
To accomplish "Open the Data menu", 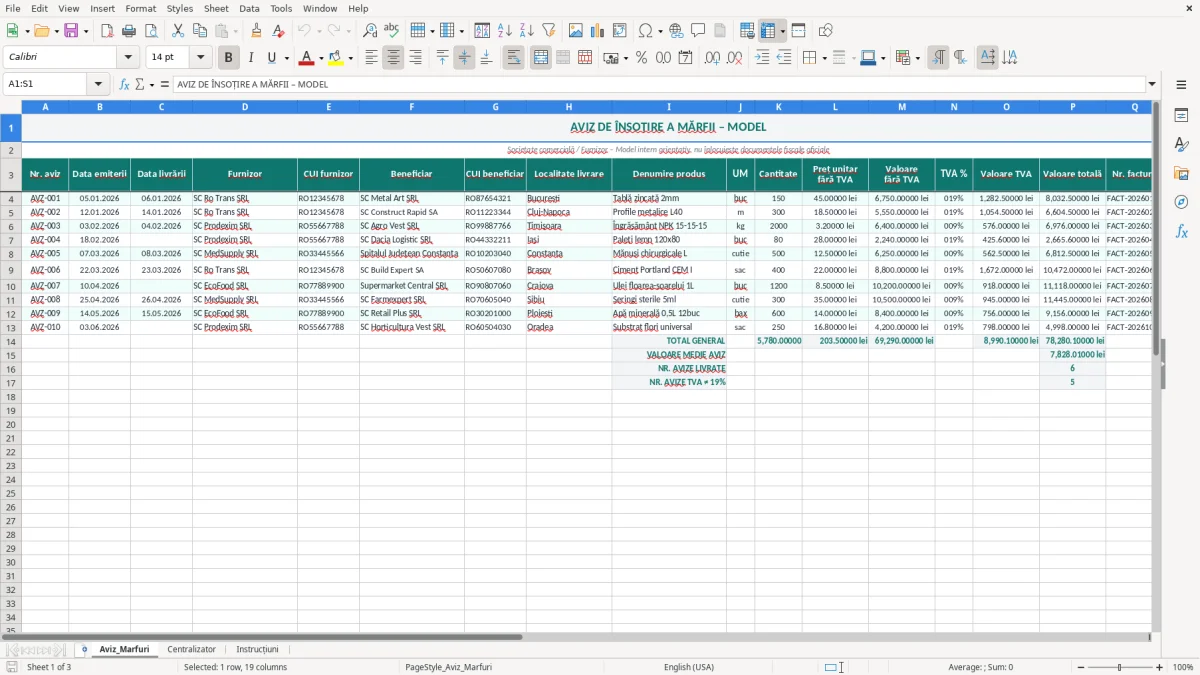I will [x=249, y=8].
